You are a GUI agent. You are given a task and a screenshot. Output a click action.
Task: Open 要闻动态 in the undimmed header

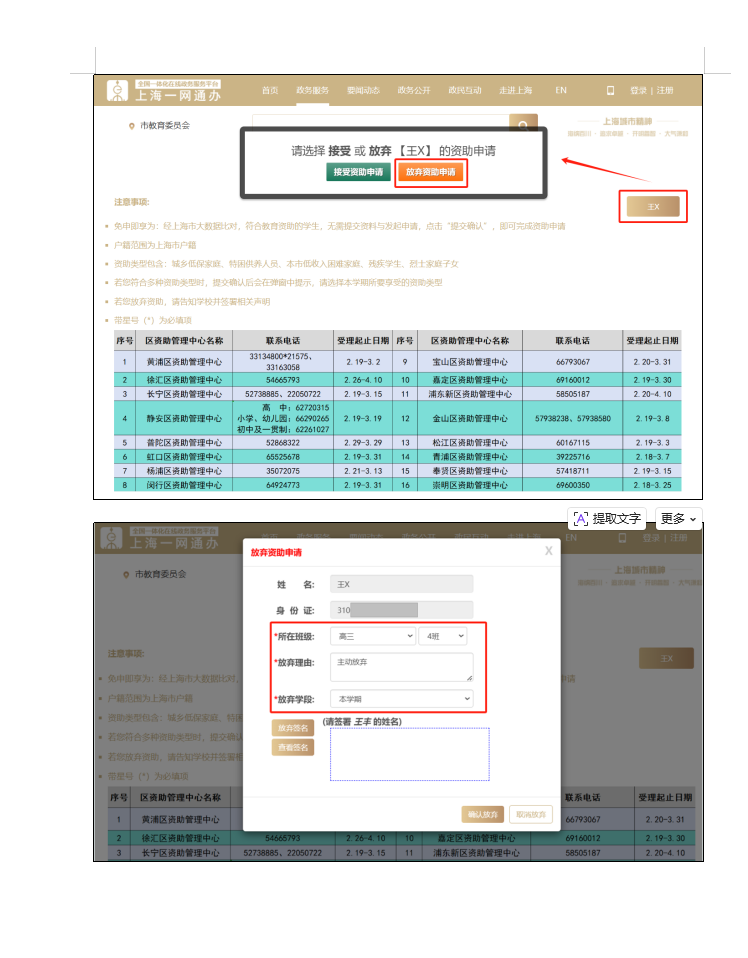click(363, 90)
